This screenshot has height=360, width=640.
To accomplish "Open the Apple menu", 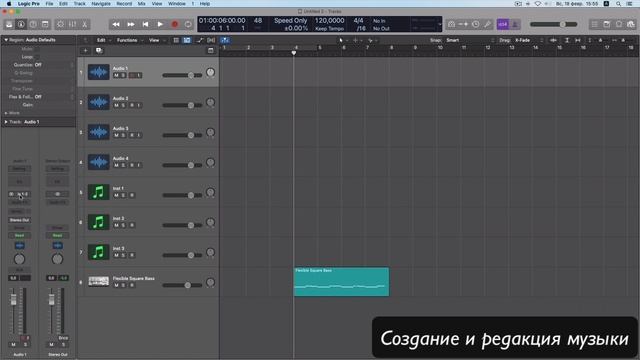I will [9, 4].
